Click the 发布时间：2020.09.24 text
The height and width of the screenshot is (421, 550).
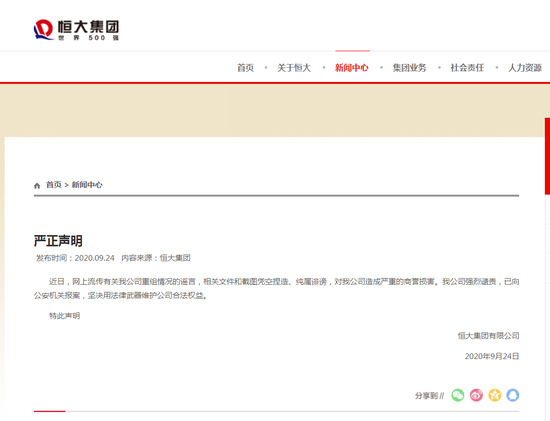[75, 258]
